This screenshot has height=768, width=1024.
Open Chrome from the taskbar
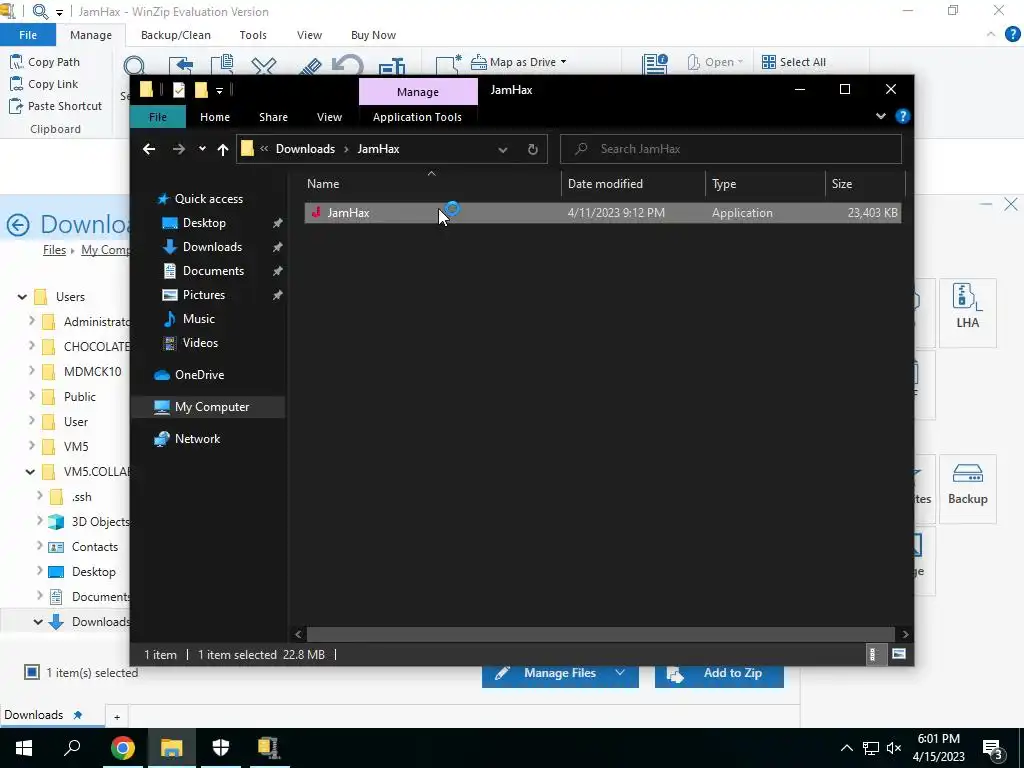[x=122, y=748]
